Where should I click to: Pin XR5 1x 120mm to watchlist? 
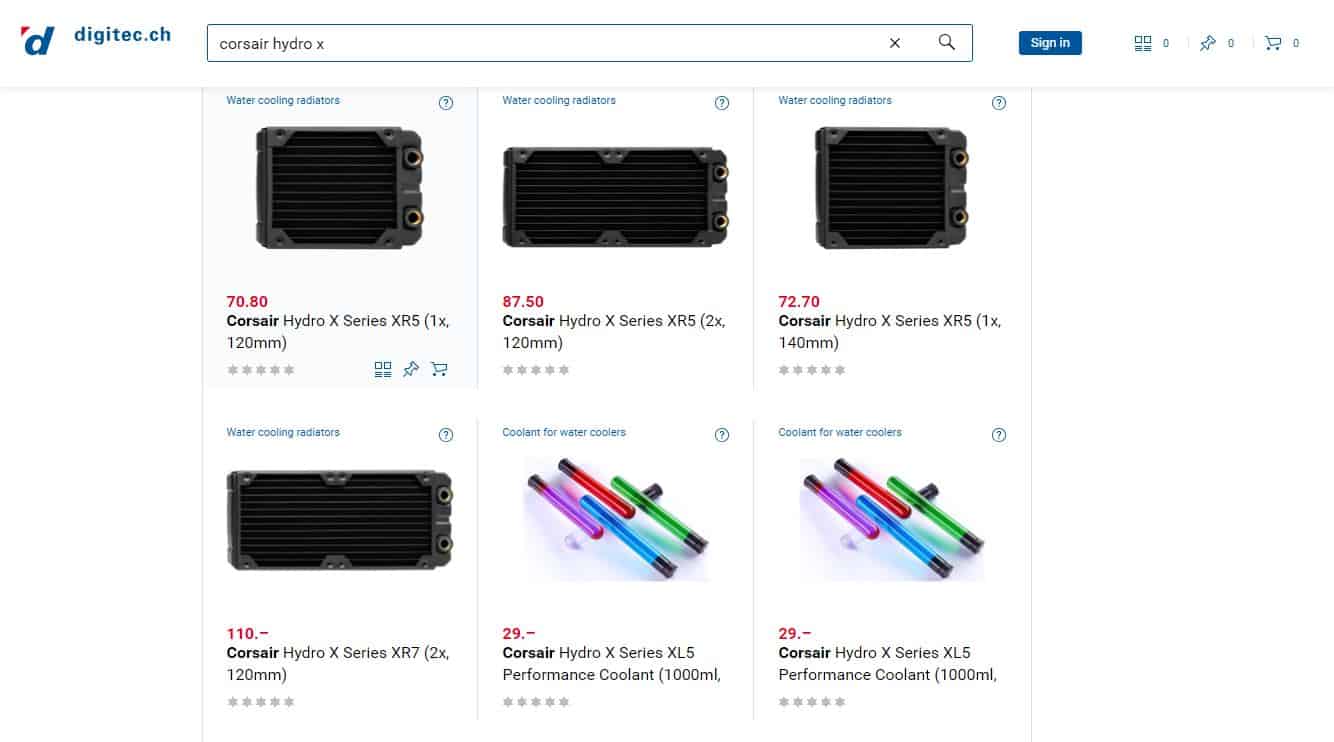(411, 370)
